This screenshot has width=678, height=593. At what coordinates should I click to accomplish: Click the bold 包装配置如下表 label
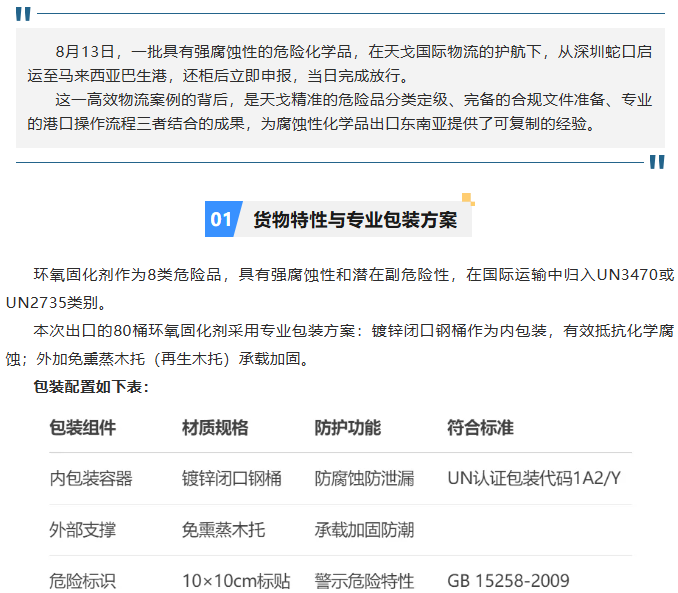pos(91,386)
